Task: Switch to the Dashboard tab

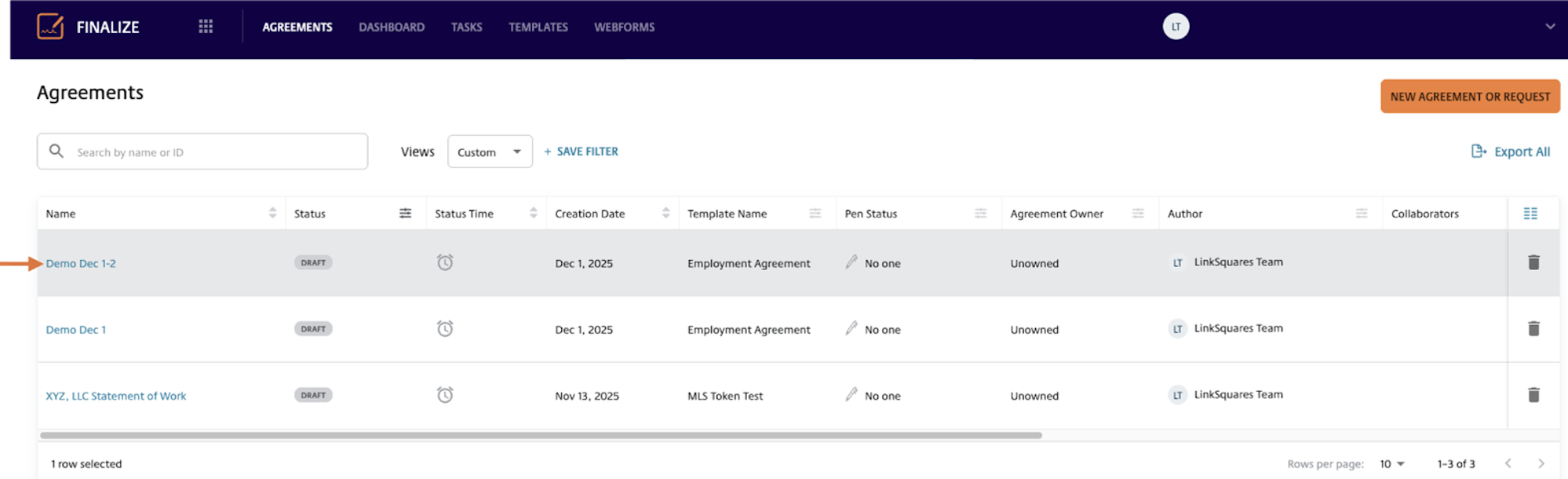Action: point(391,27)
